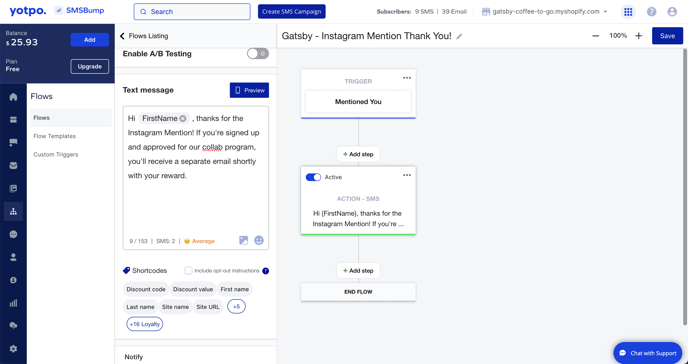The image size is (688, 364).
Task: Insert the Site URL shortcode
Action: coord(208,307)
